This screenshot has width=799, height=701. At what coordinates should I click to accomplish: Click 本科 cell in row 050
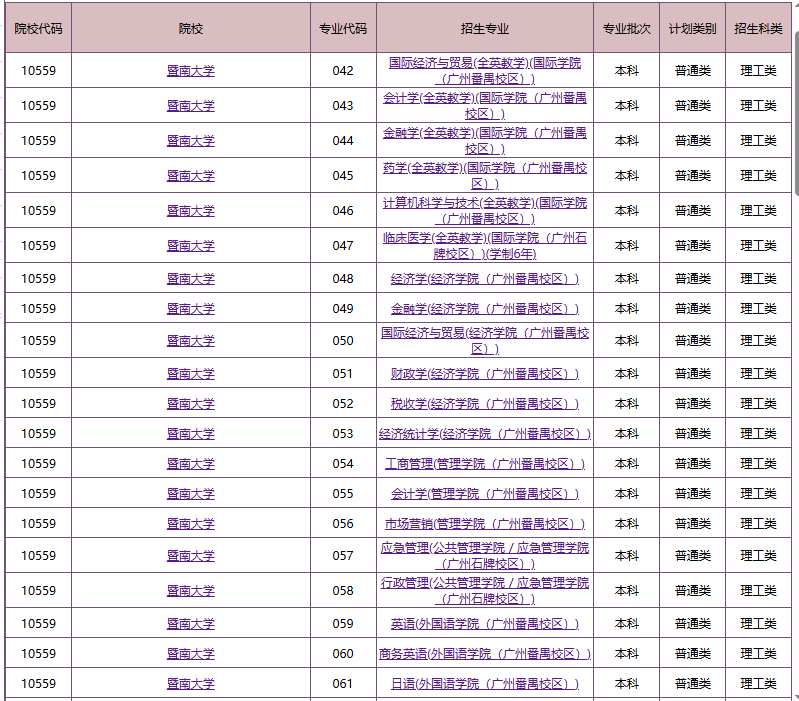(626, 341)
